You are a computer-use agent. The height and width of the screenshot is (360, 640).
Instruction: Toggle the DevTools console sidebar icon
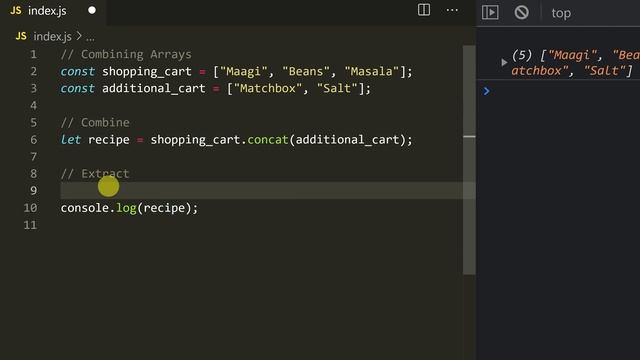490,13
